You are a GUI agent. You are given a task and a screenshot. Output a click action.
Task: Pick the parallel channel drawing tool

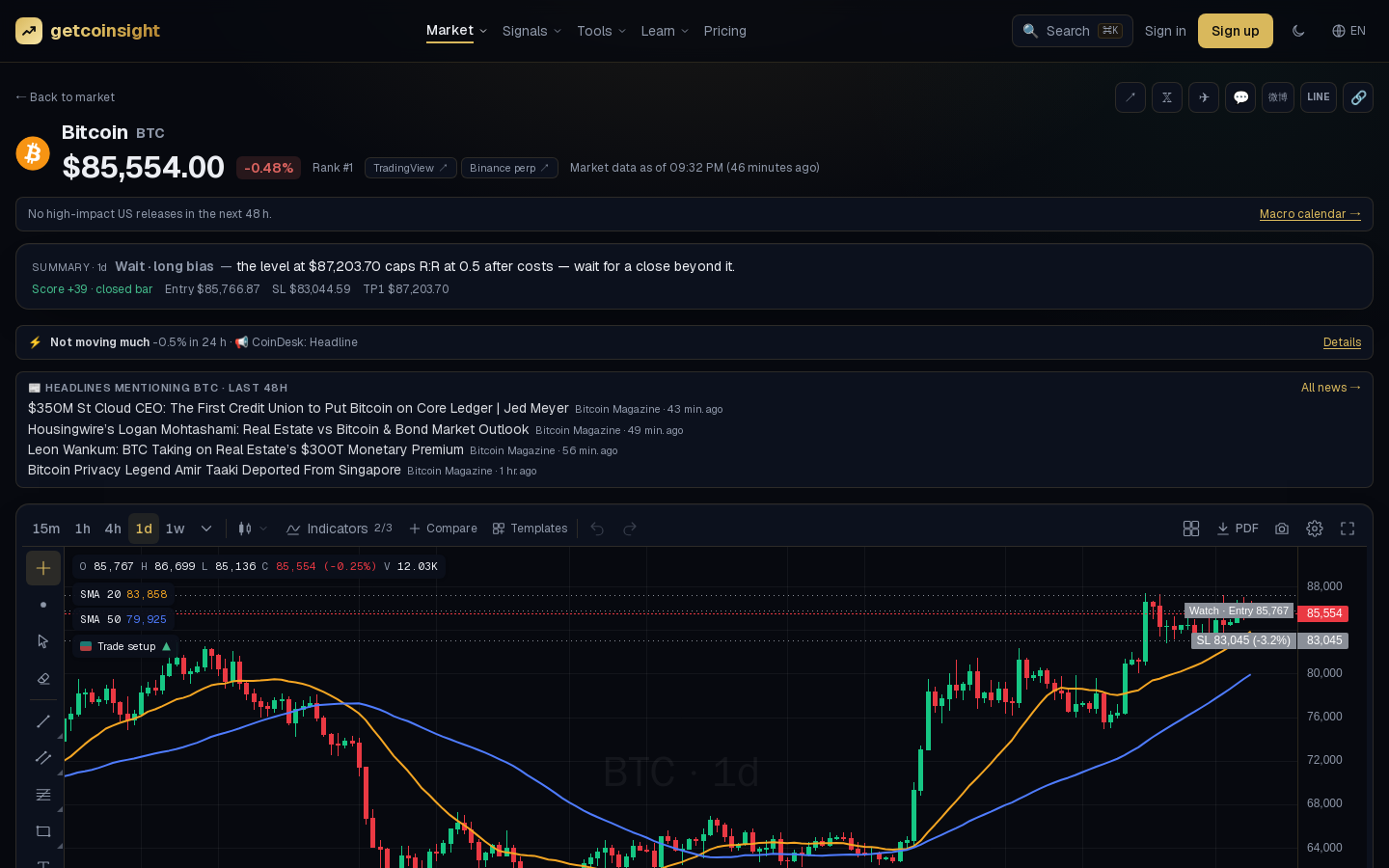coord(43,758)
